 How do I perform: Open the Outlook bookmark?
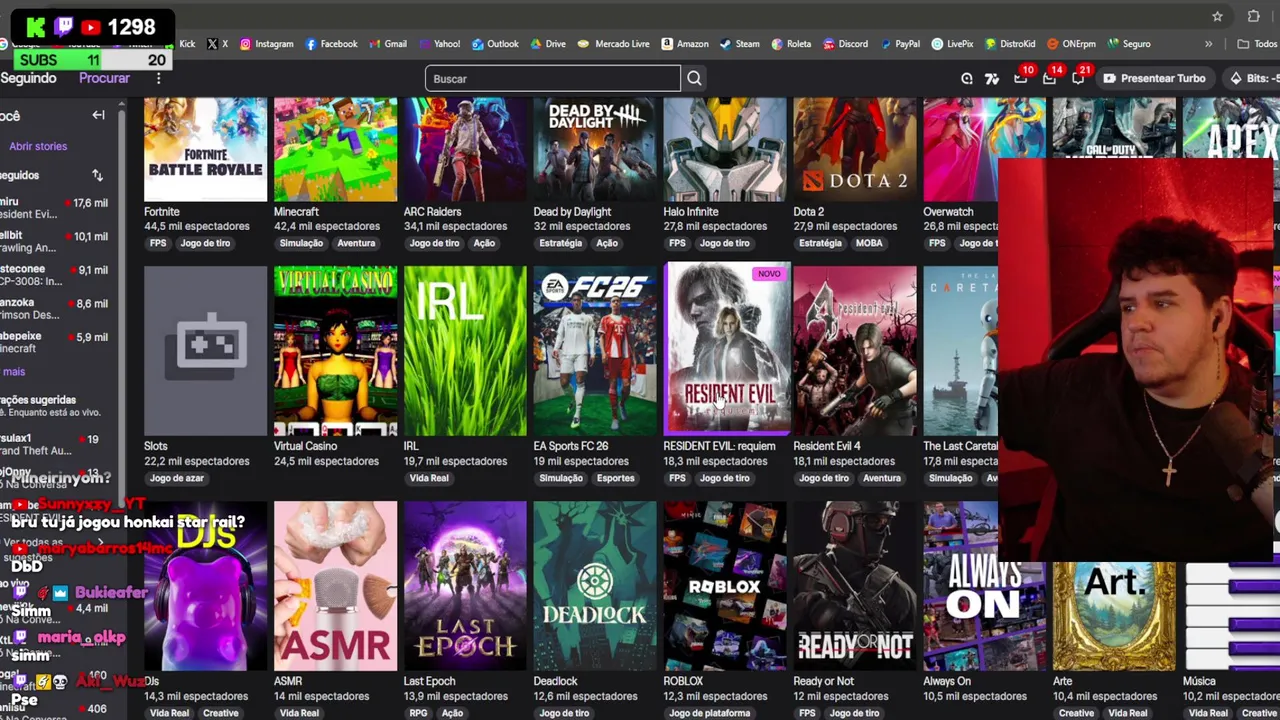pos(495,44)
